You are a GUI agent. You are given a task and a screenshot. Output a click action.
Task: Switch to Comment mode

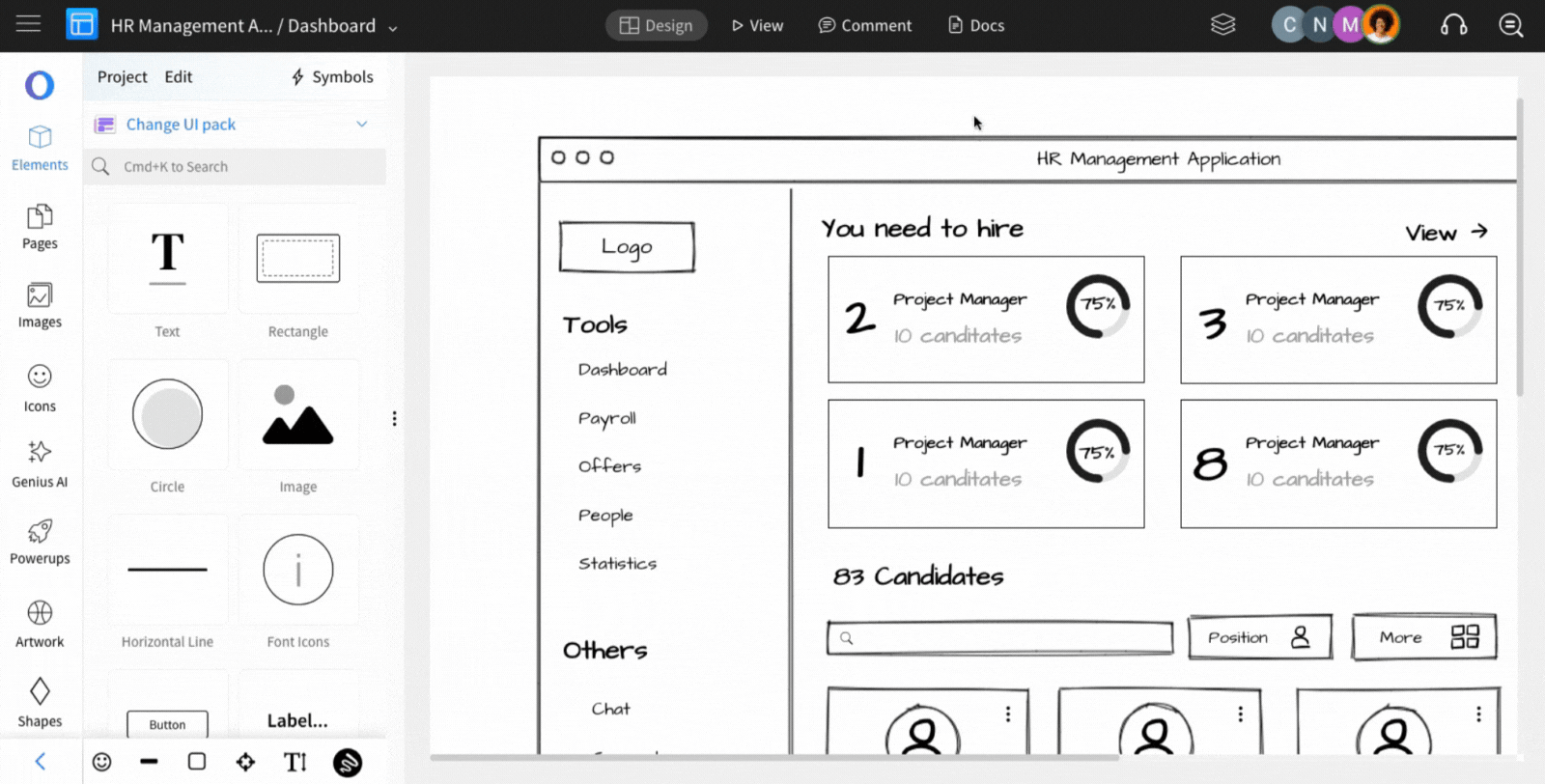pos(865,25)
